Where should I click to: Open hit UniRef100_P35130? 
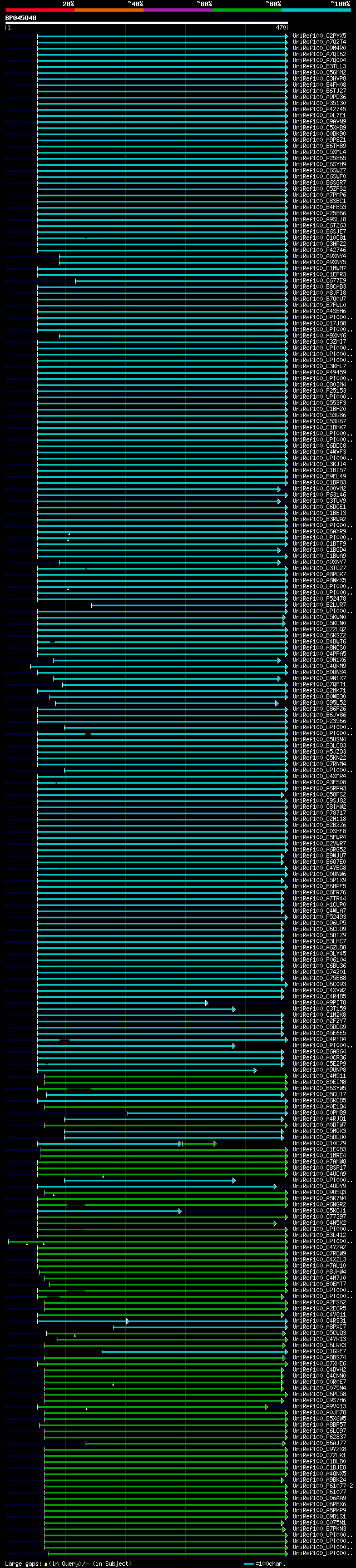[x=319, y=103]
